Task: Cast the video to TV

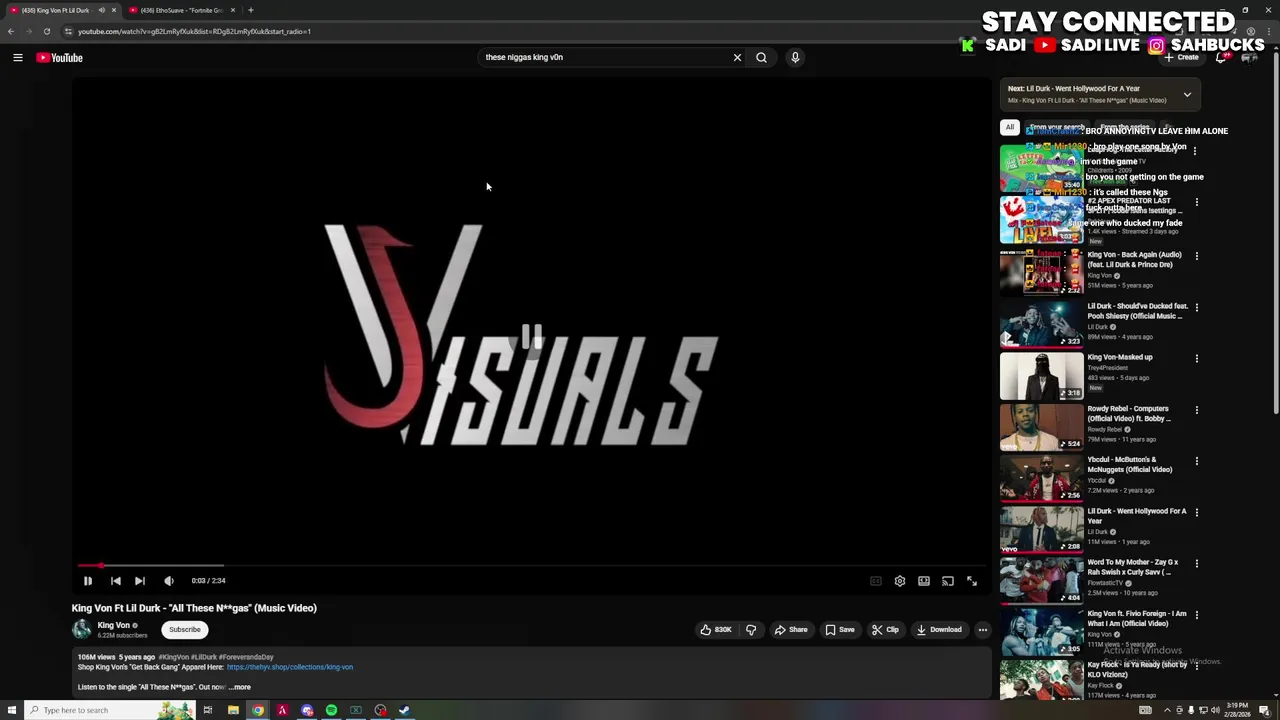Action: [948, 581]
